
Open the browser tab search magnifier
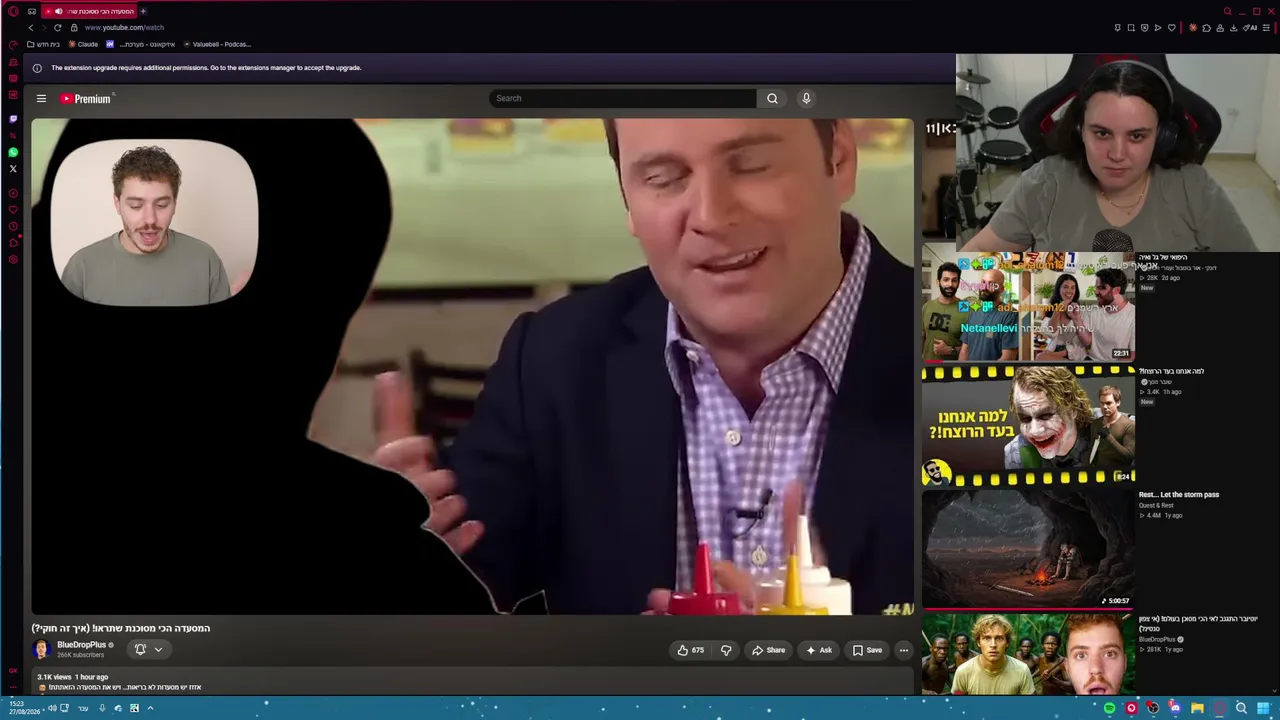(x=1227, y=11)
